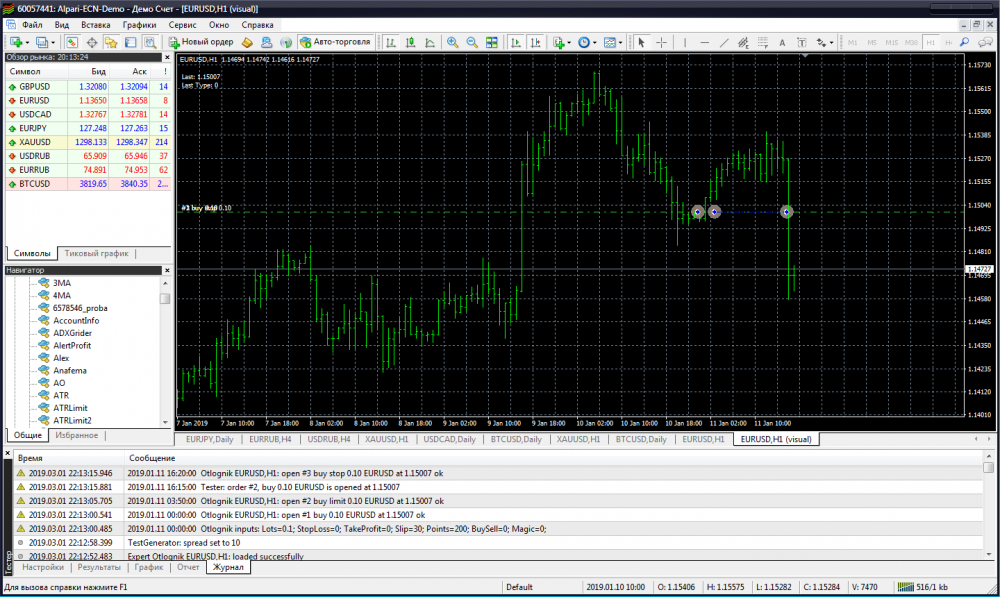Open the Вставка menu
The height and width of the screenshot is (597, 1000).
click(x=96, y=25)
